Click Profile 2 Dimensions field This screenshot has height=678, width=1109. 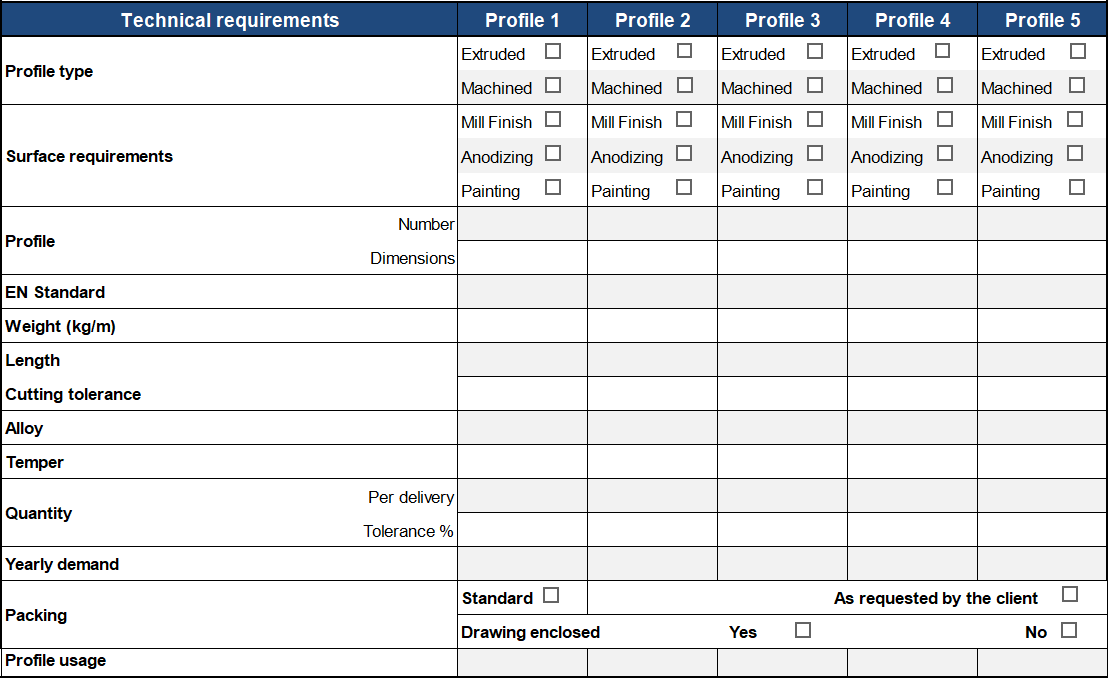pyautogui.click(x=652, y=258)
